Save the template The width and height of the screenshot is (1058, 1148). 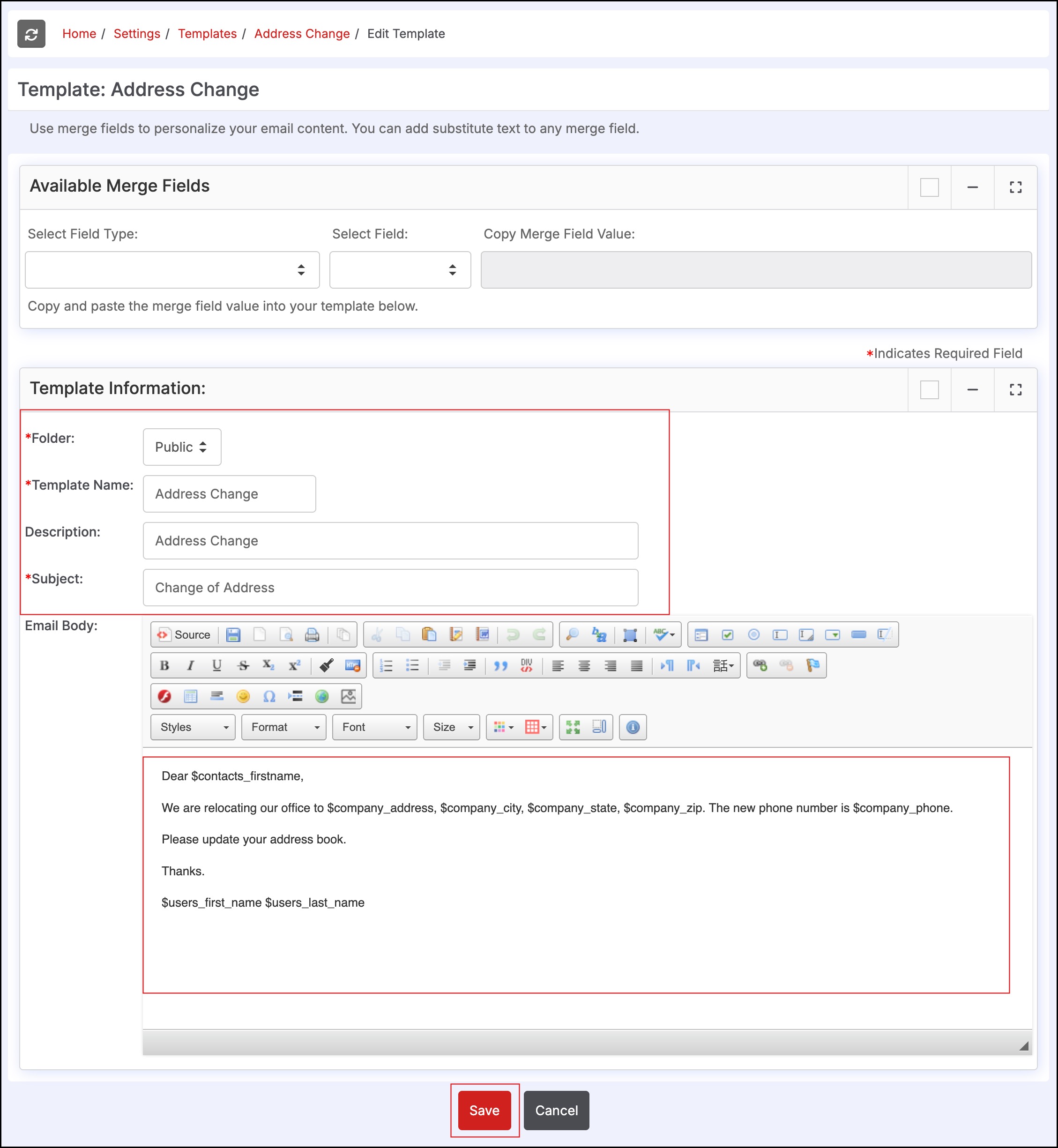[x=484, y=1110]
